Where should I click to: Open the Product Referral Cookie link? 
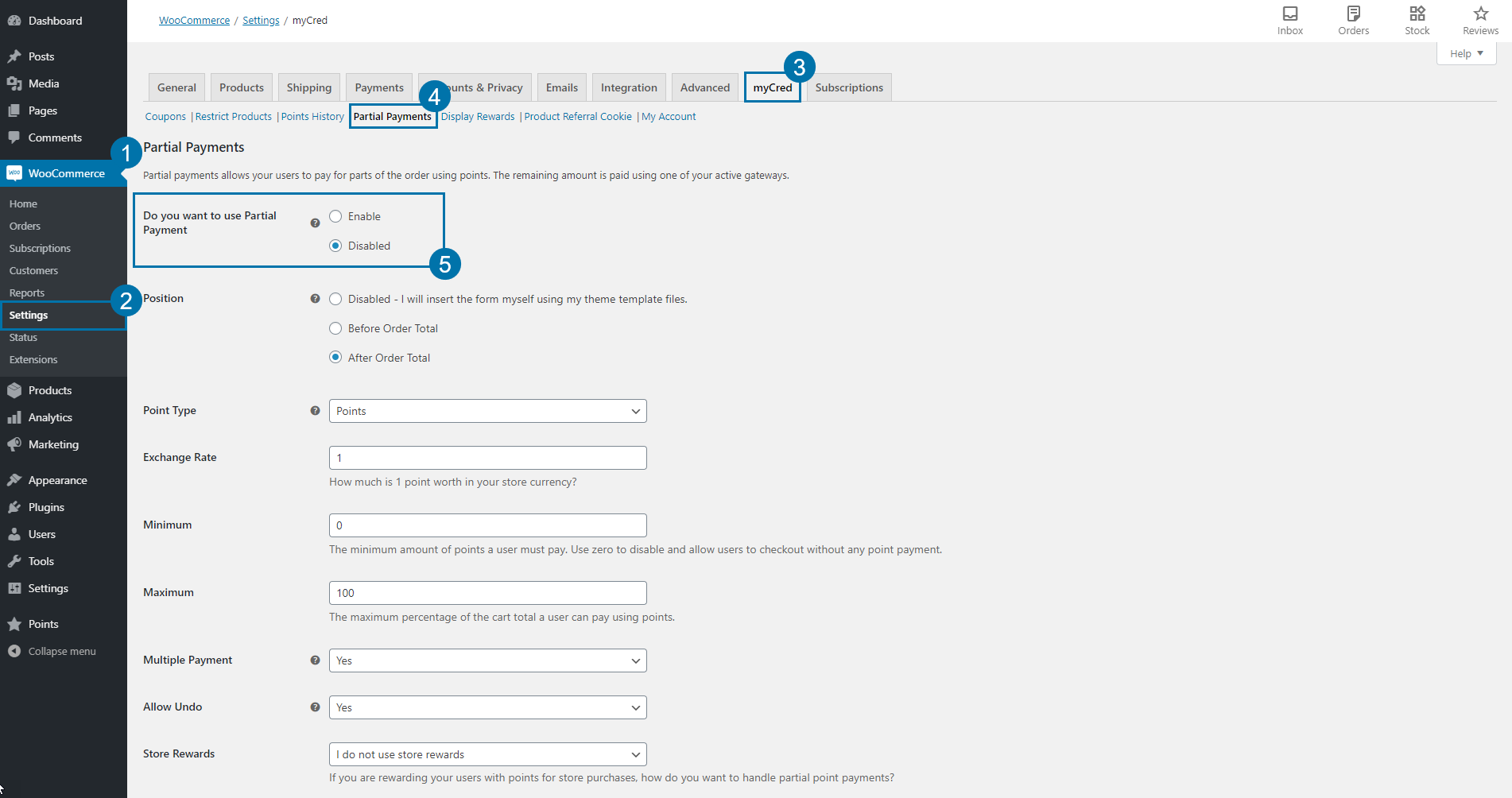(578, 117)
